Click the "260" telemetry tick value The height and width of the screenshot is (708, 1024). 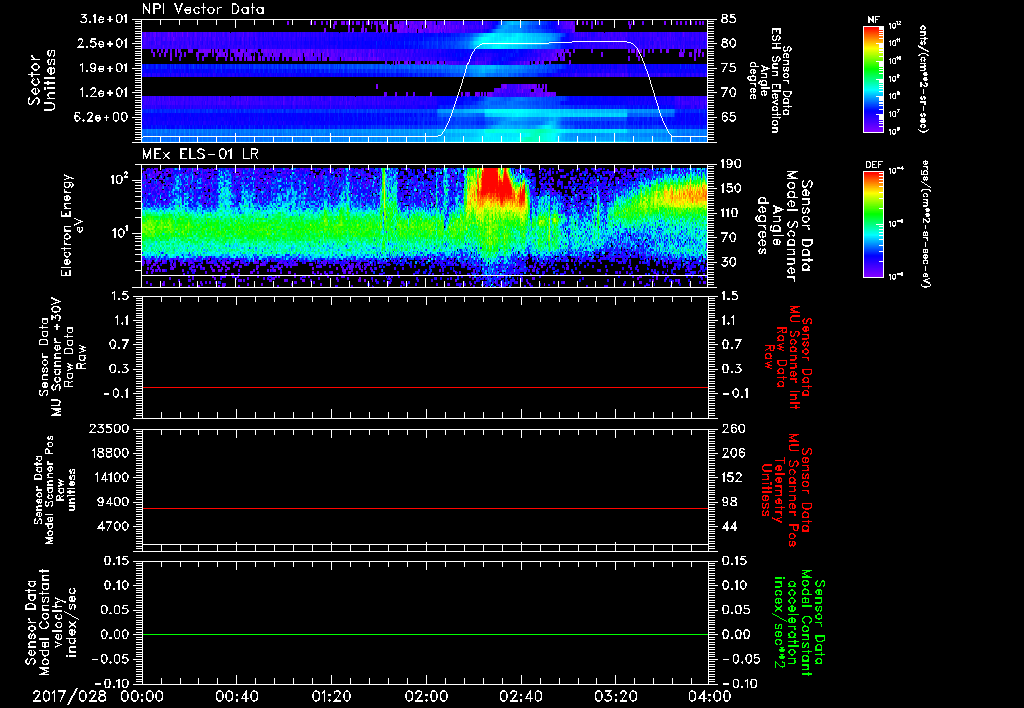(731, 429)
